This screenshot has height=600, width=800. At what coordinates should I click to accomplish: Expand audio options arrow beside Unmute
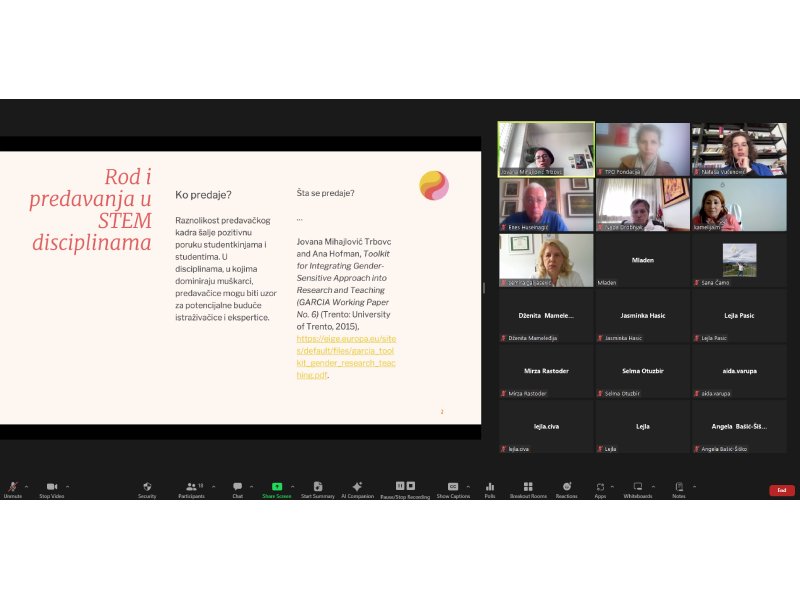tap(26, 486)
